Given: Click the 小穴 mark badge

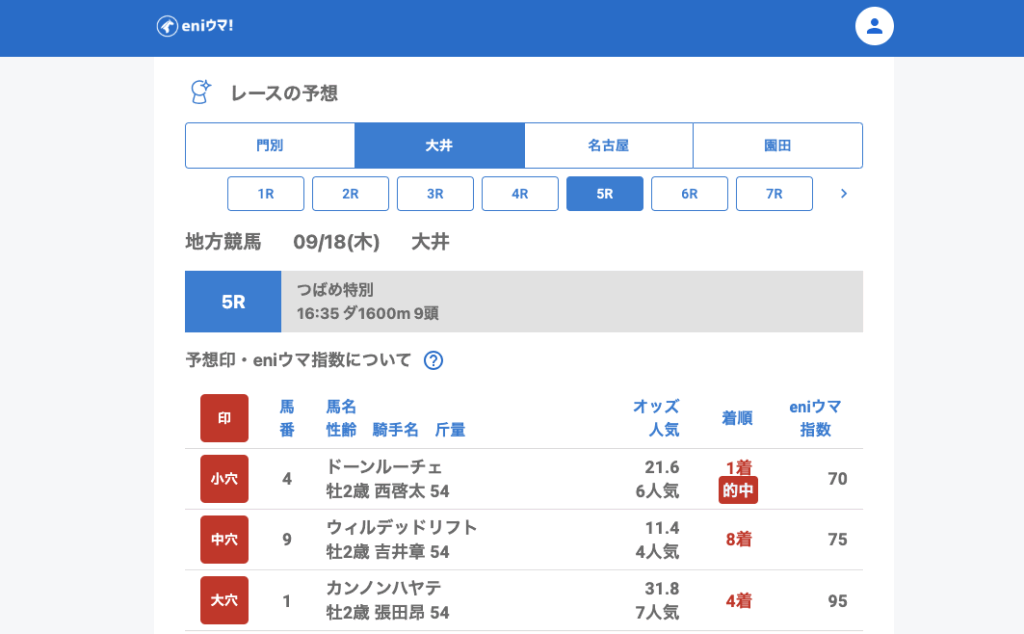Looking at the screenshot, I should [x=224, y=479].
